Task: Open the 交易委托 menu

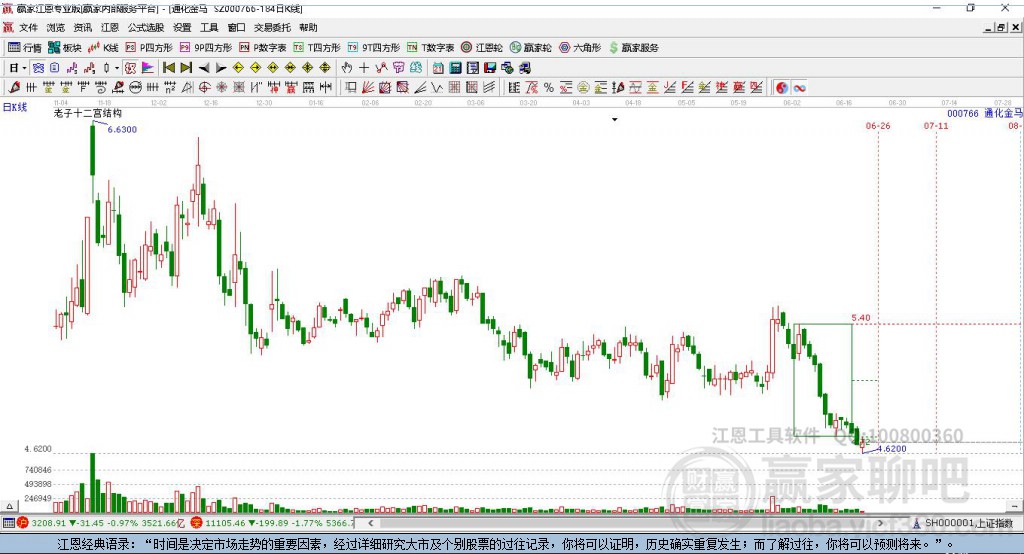Action: pos(272,27)
